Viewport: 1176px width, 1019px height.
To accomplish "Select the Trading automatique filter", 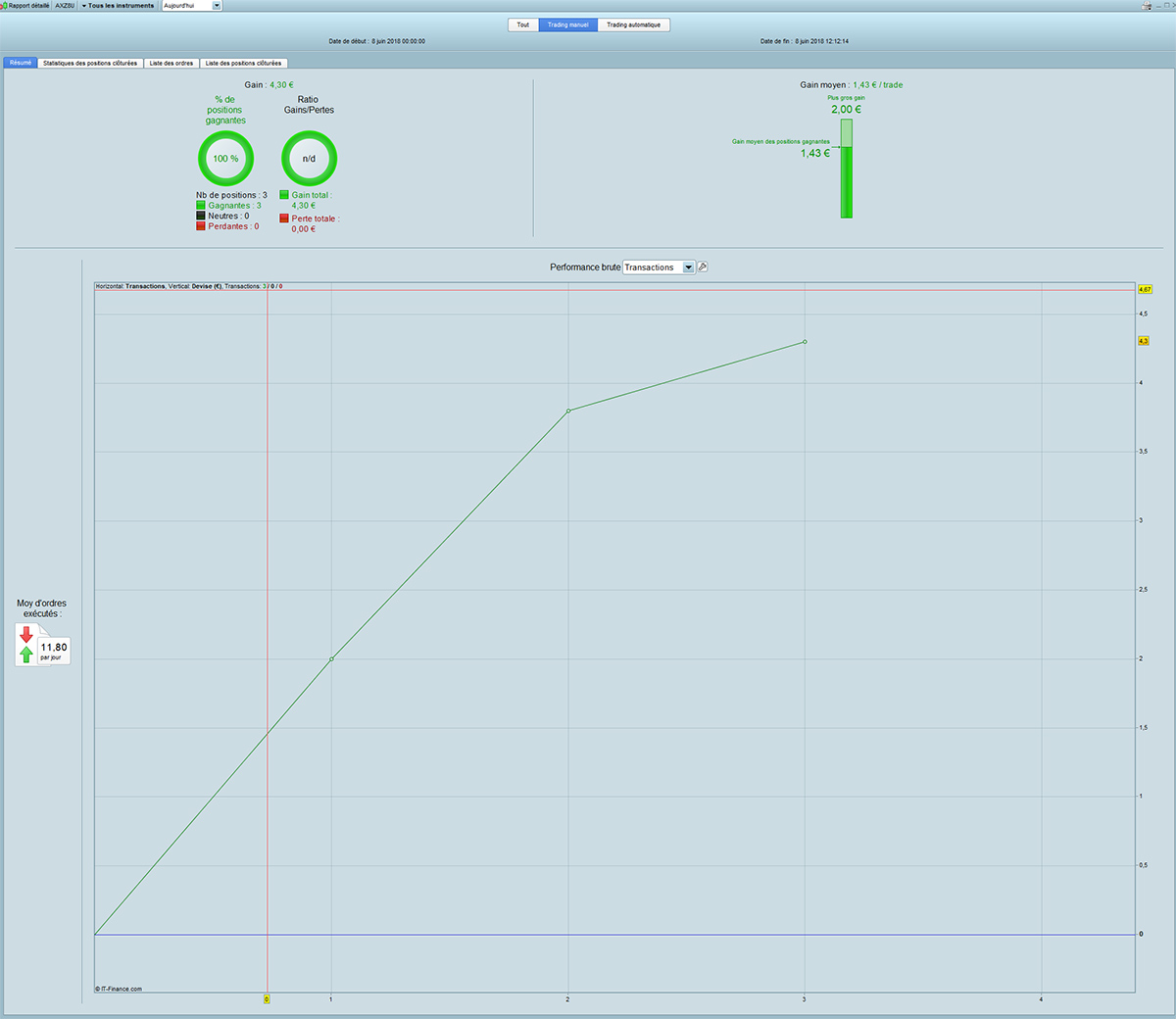I will (634, 24).
